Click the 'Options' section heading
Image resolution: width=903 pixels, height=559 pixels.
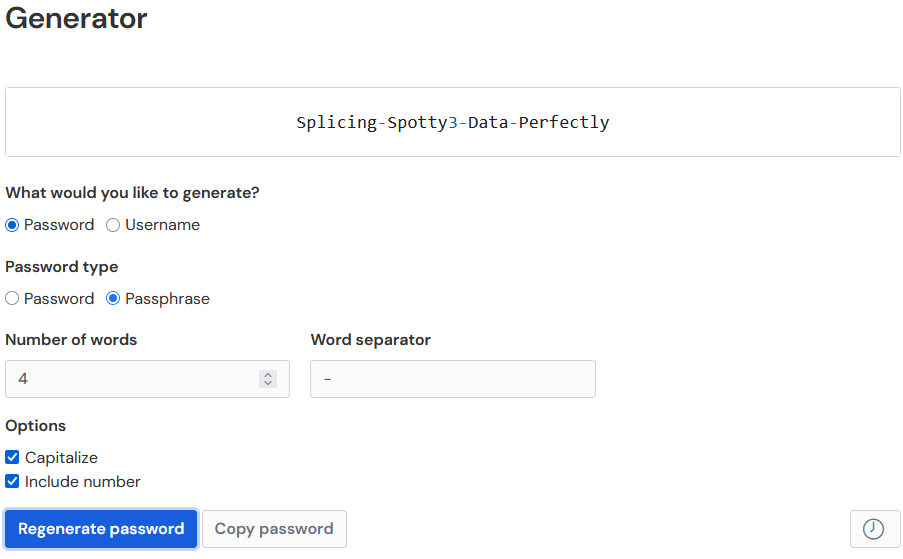coord(35,426)
